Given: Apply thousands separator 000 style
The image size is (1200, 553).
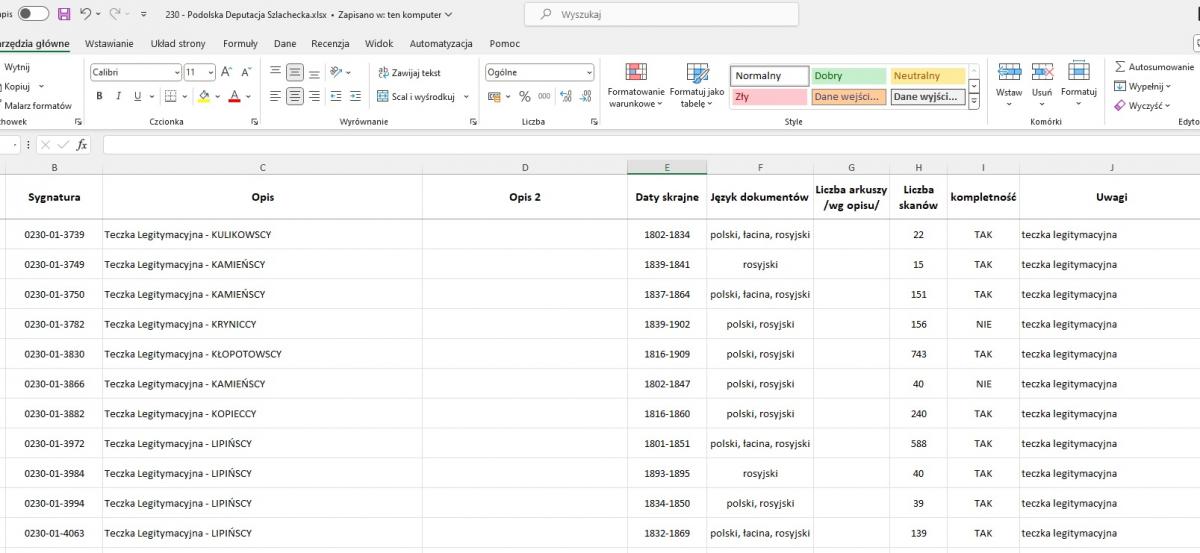Looking at the screenshot, I should tap(544, 97).
